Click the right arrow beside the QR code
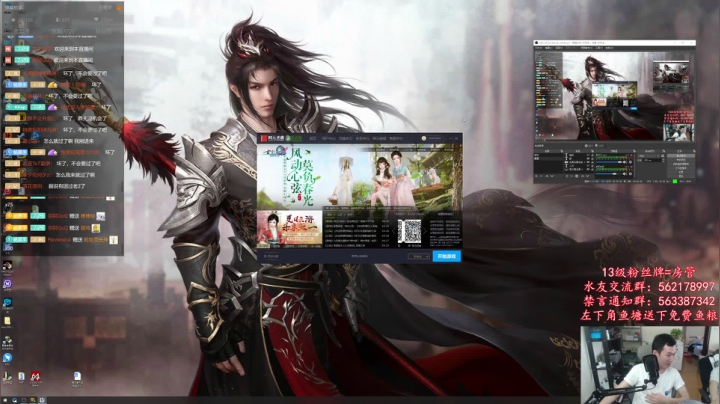The image size is (720, 404). pos(425,231)
